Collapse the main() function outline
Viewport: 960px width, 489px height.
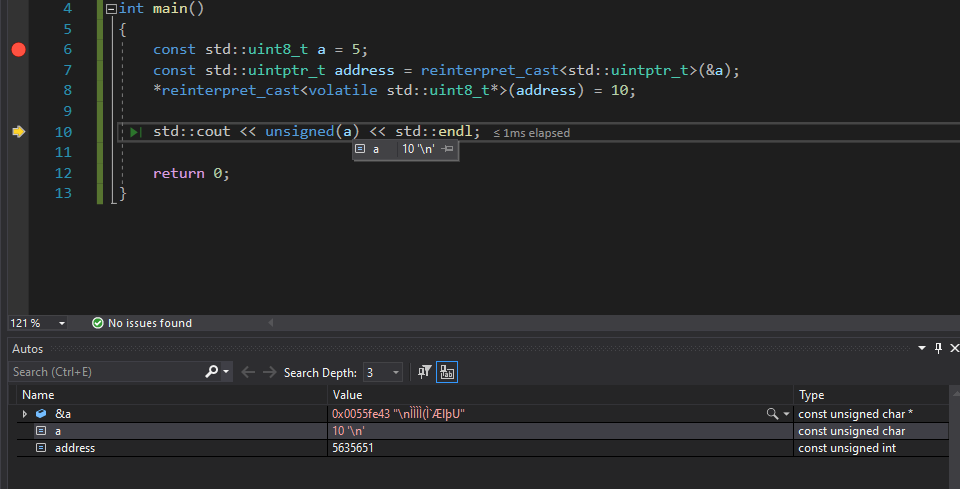pos(111,9)
